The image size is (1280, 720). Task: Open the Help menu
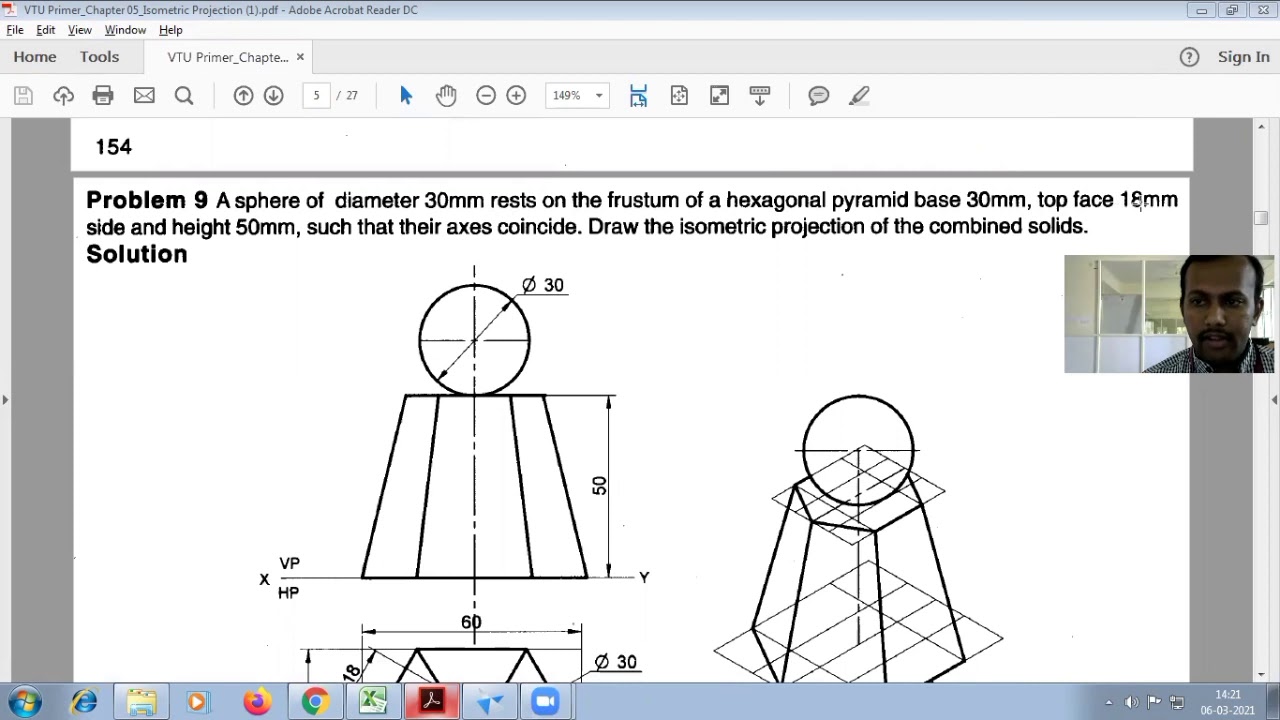coord(171,30)
